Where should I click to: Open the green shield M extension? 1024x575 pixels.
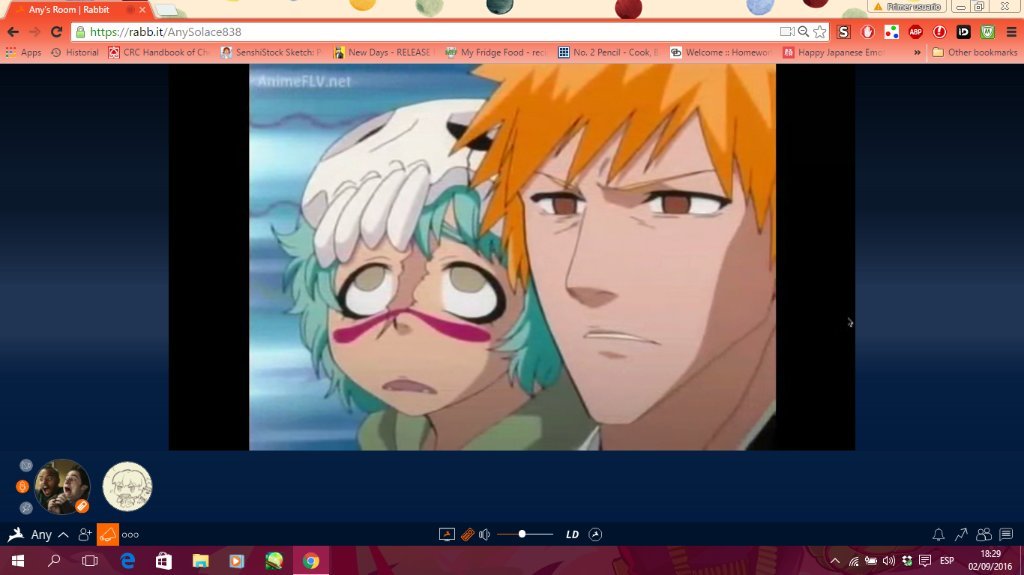point(987,31)
